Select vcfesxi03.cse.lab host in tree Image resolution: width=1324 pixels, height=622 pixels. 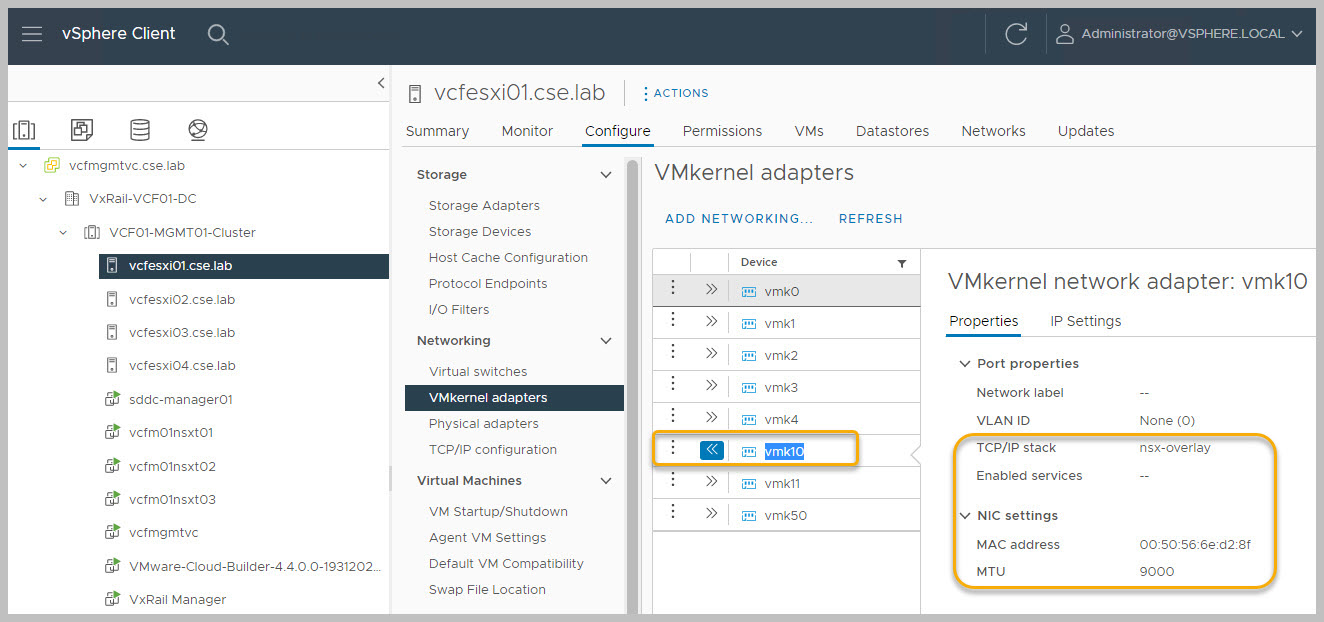181,332
